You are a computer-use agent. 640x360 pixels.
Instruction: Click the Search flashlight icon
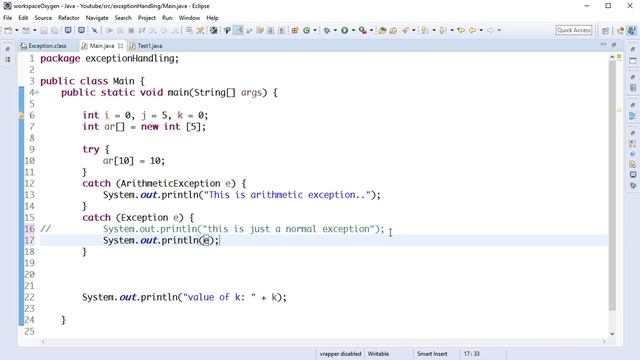[x=405, y=30]
